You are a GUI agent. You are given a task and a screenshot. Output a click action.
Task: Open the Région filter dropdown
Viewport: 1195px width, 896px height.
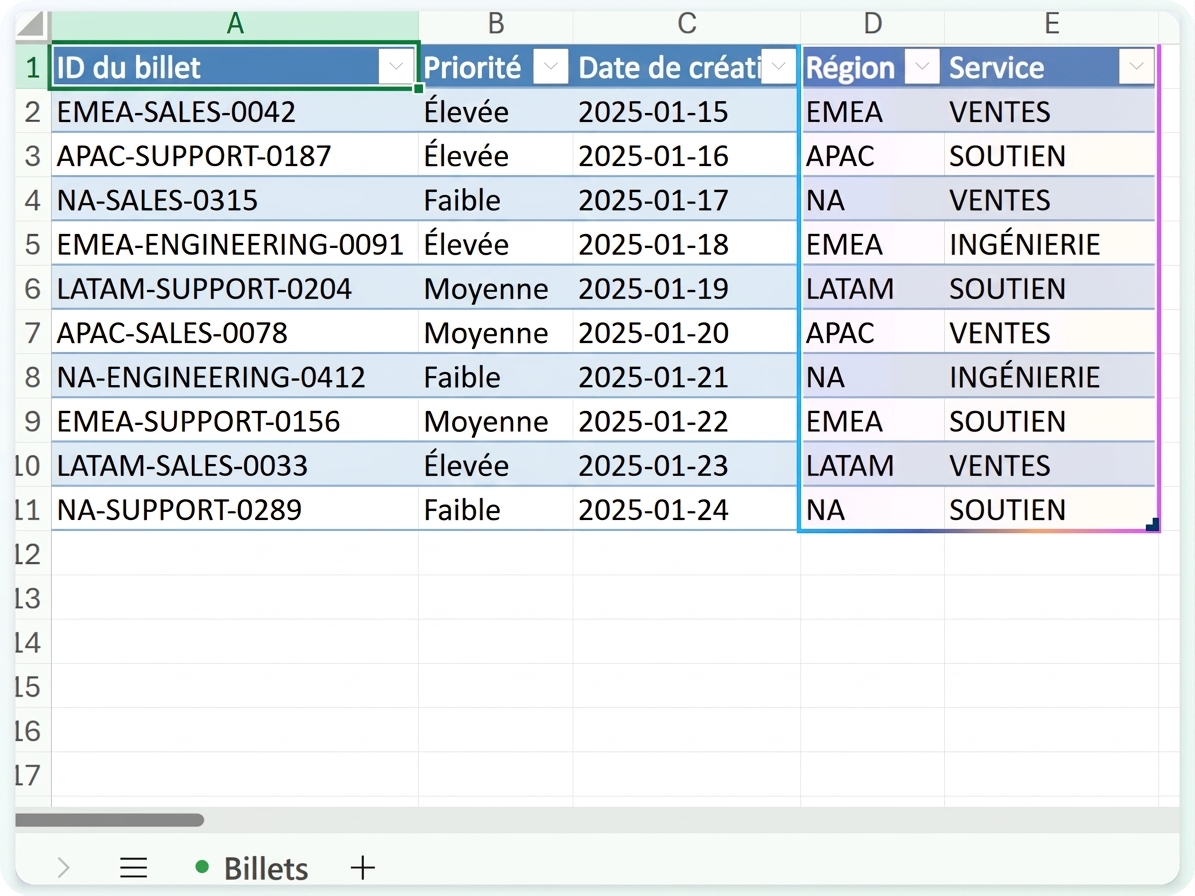[x=922, y=67]
